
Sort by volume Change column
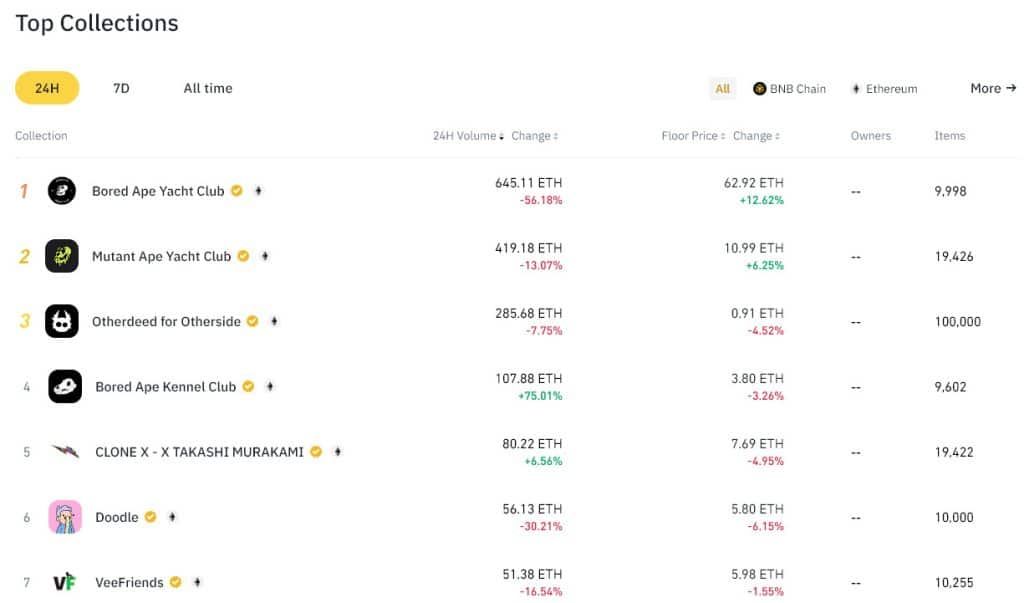coord(535,136)
